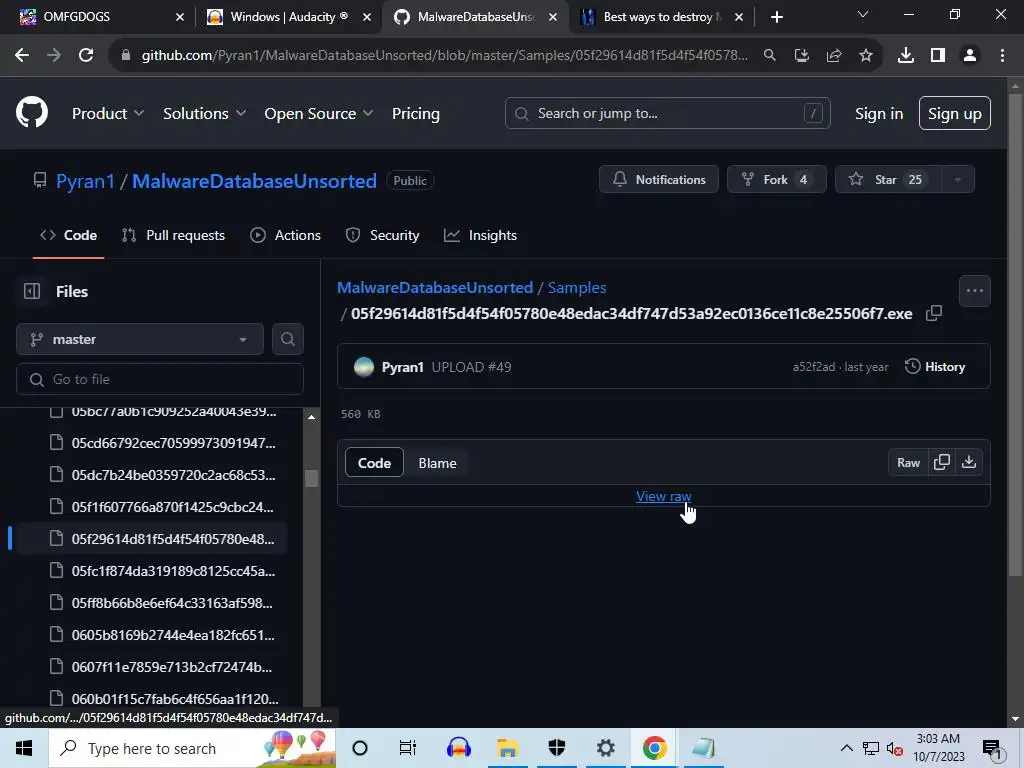Click the Notifications button

[x=659, y=180]
